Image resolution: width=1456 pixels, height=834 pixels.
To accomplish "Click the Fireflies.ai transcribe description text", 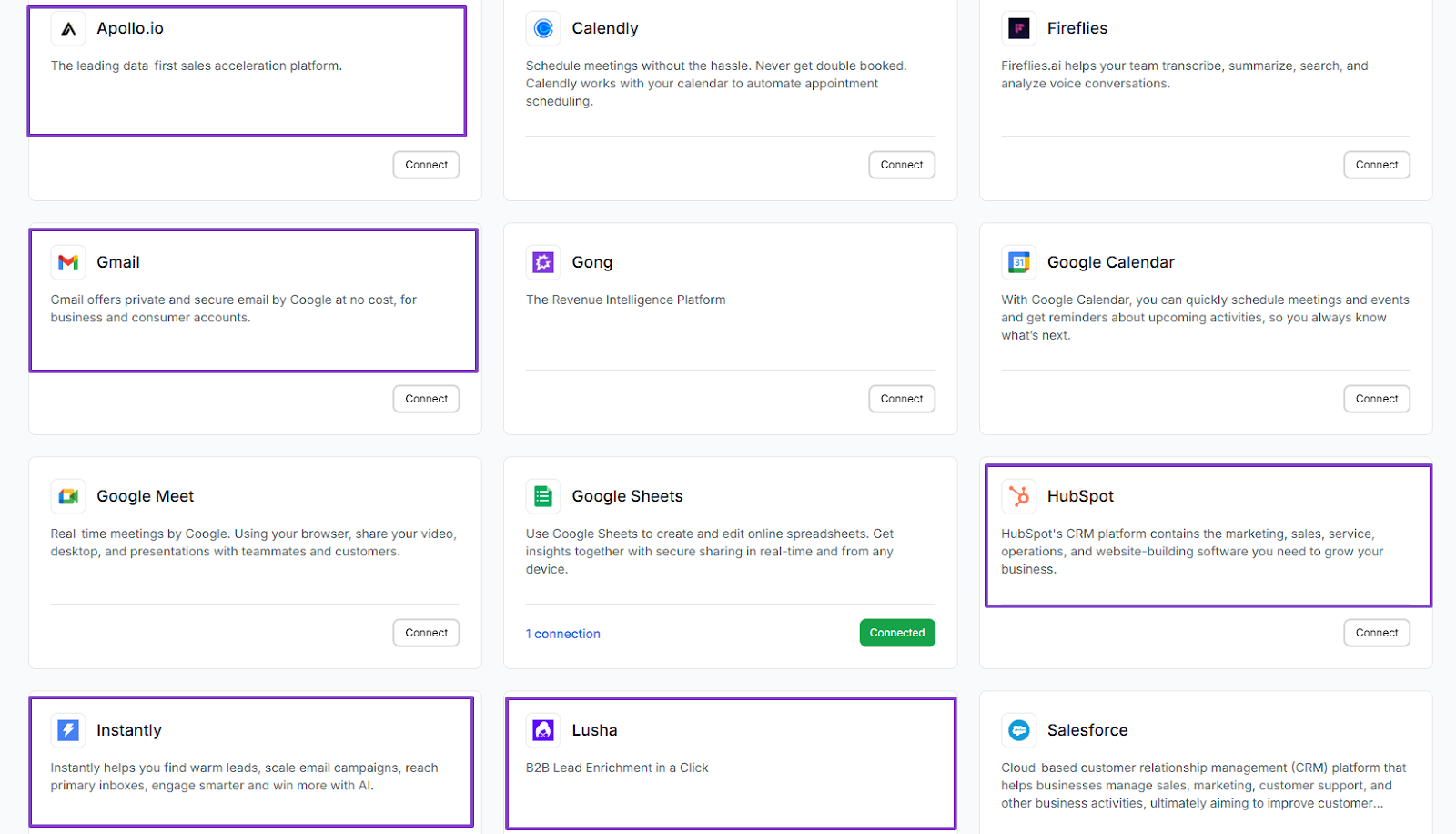I will coord(1185,75).
